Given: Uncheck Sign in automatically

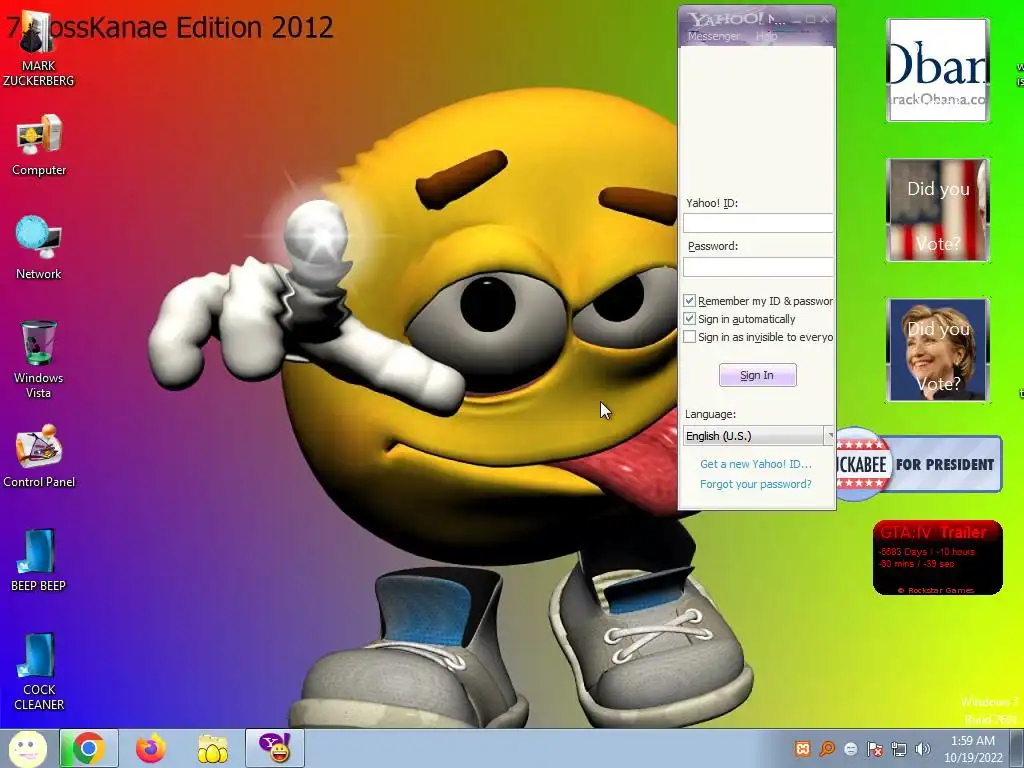Looking at the screenshot, I should pos(689,319).
